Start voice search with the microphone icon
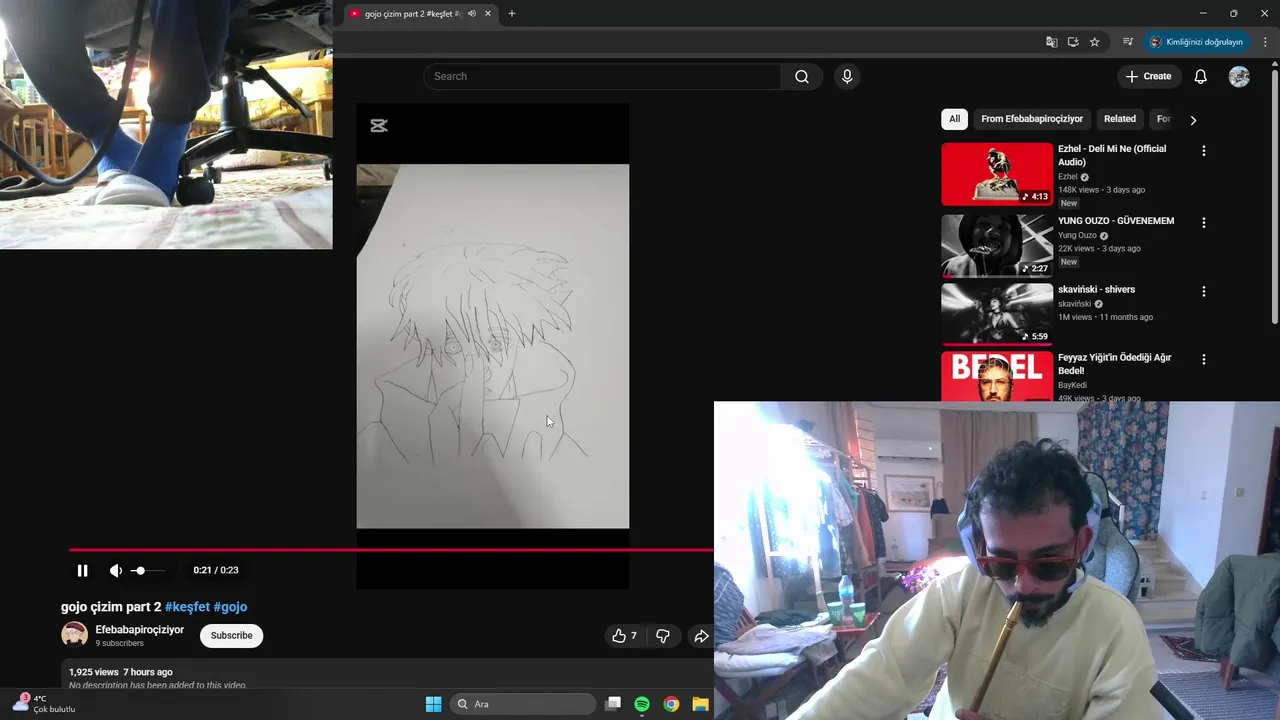 (847, 76)
